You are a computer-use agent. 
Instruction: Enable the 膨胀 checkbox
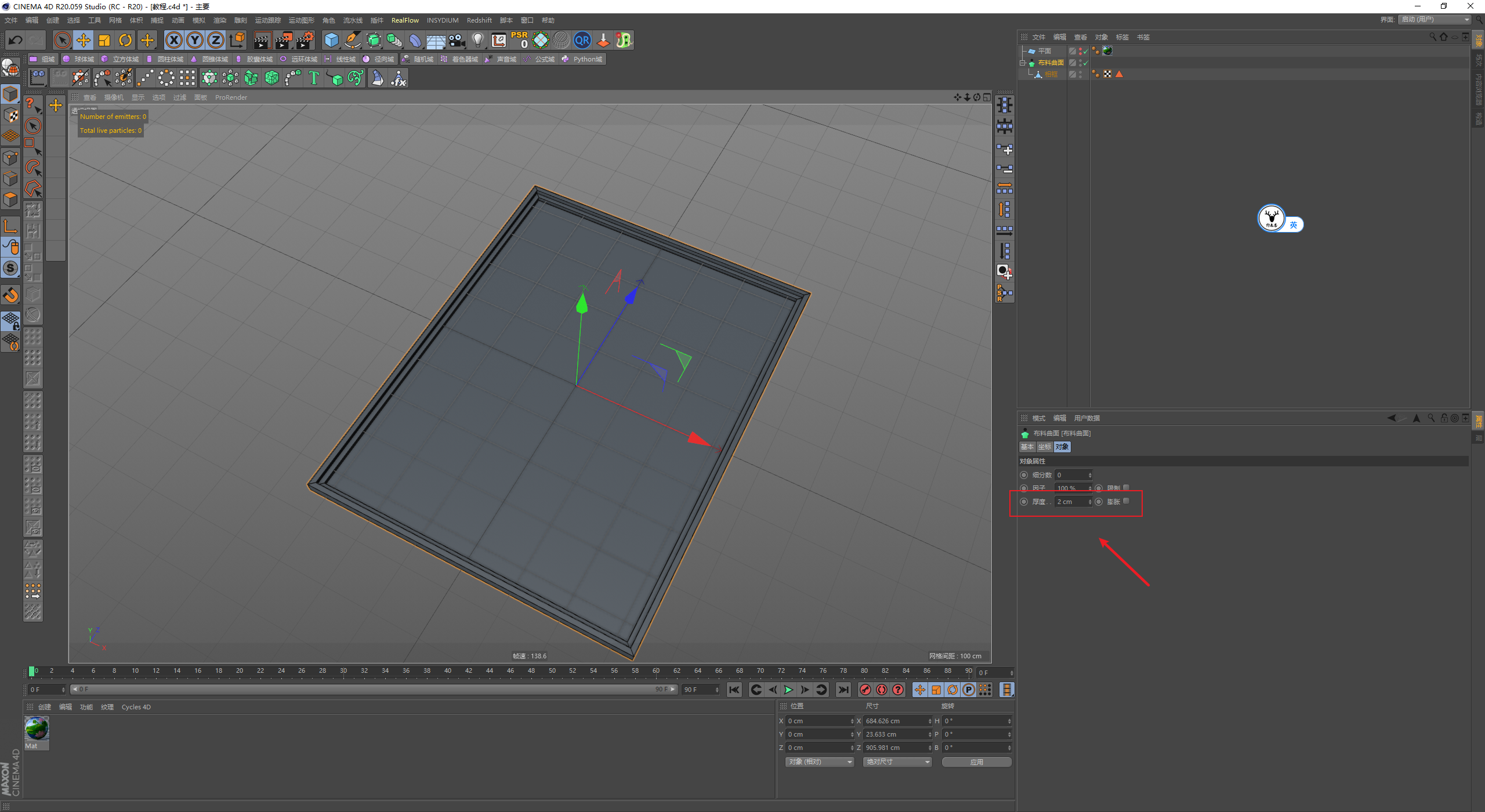[1126, 501]
